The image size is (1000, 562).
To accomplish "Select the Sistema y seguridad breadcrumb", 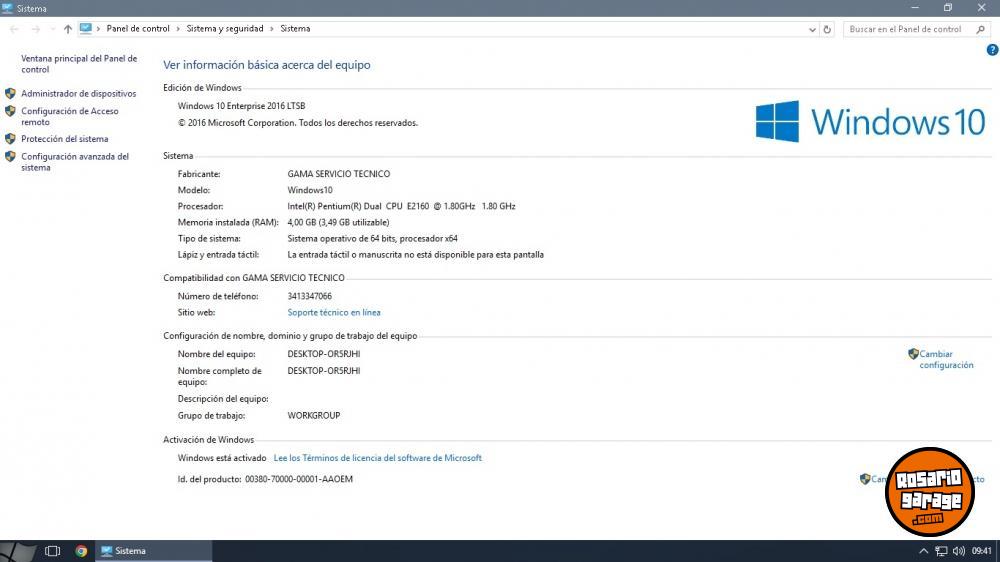I will [225, 29].
